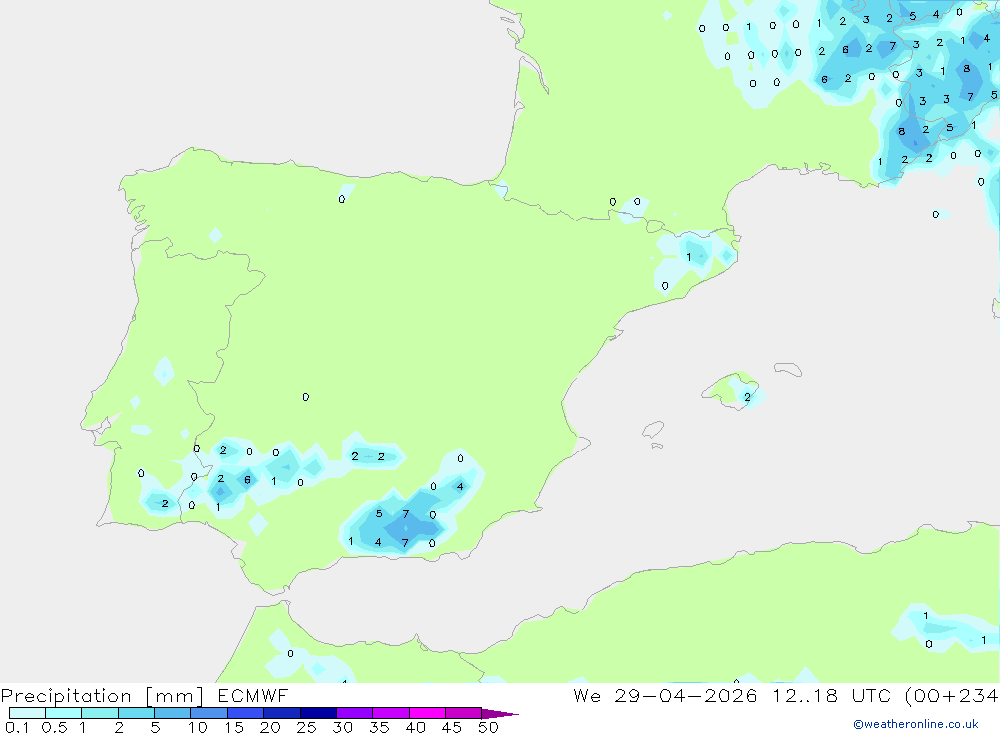This screenshot has width=1000, height=733.
Task: Click the 'Precipitation [mm]' title text
Action: [x=102, y=696]
